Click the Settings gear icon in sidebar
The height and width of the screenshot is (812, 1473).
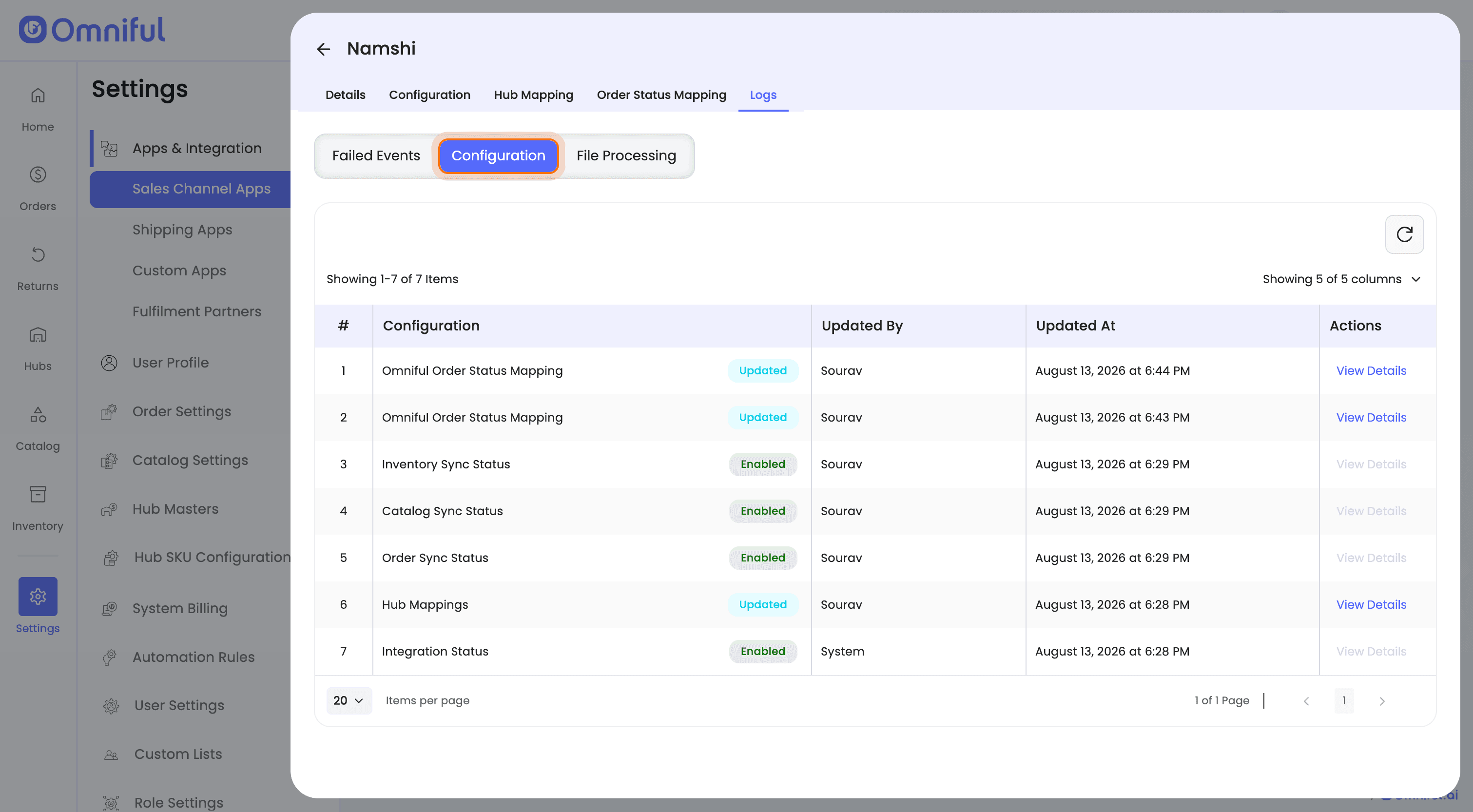pos(38,597)
